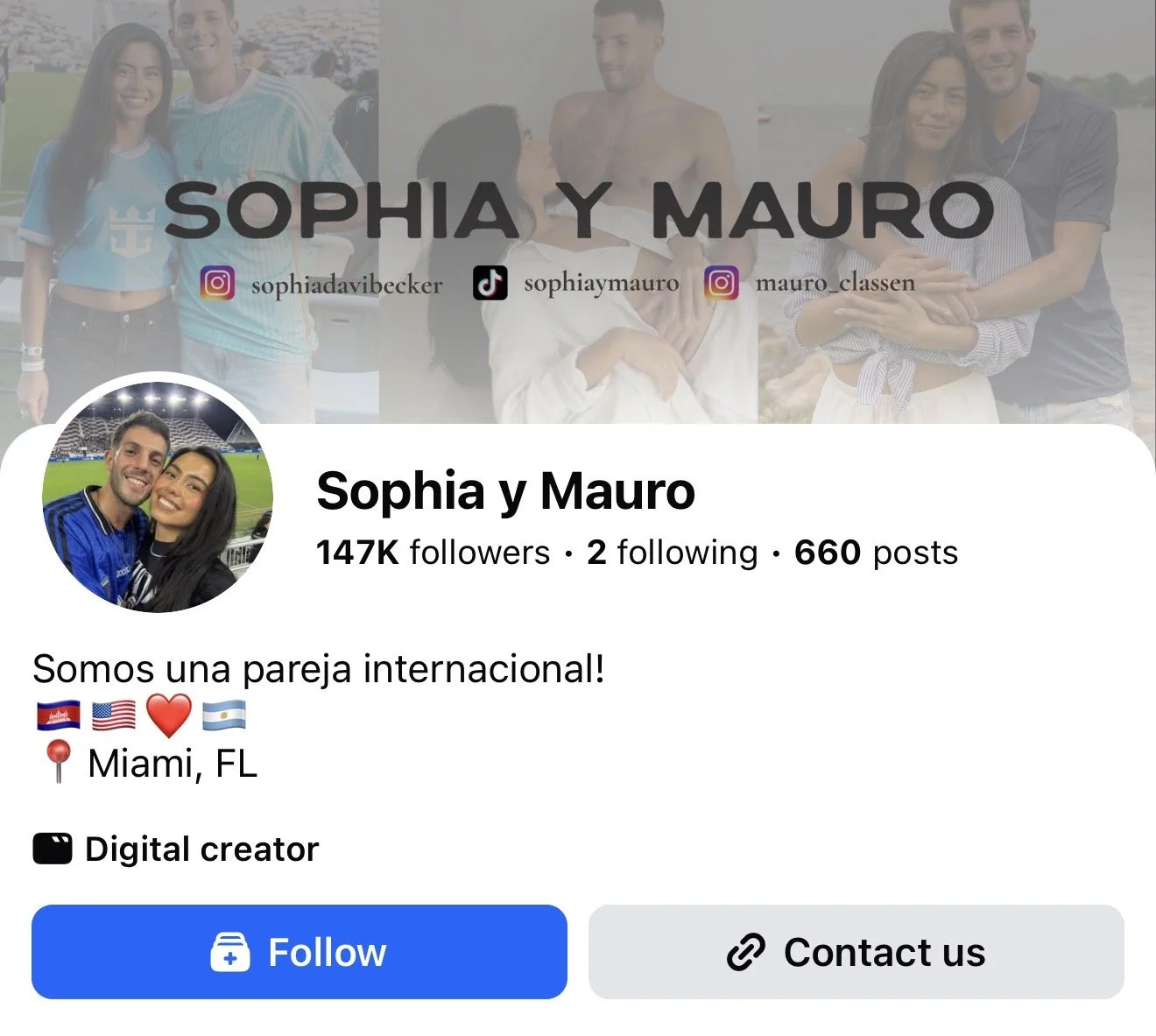Tap the United States flag emoji
This screenshot has height=1036, width=1156.
(114, 715)
